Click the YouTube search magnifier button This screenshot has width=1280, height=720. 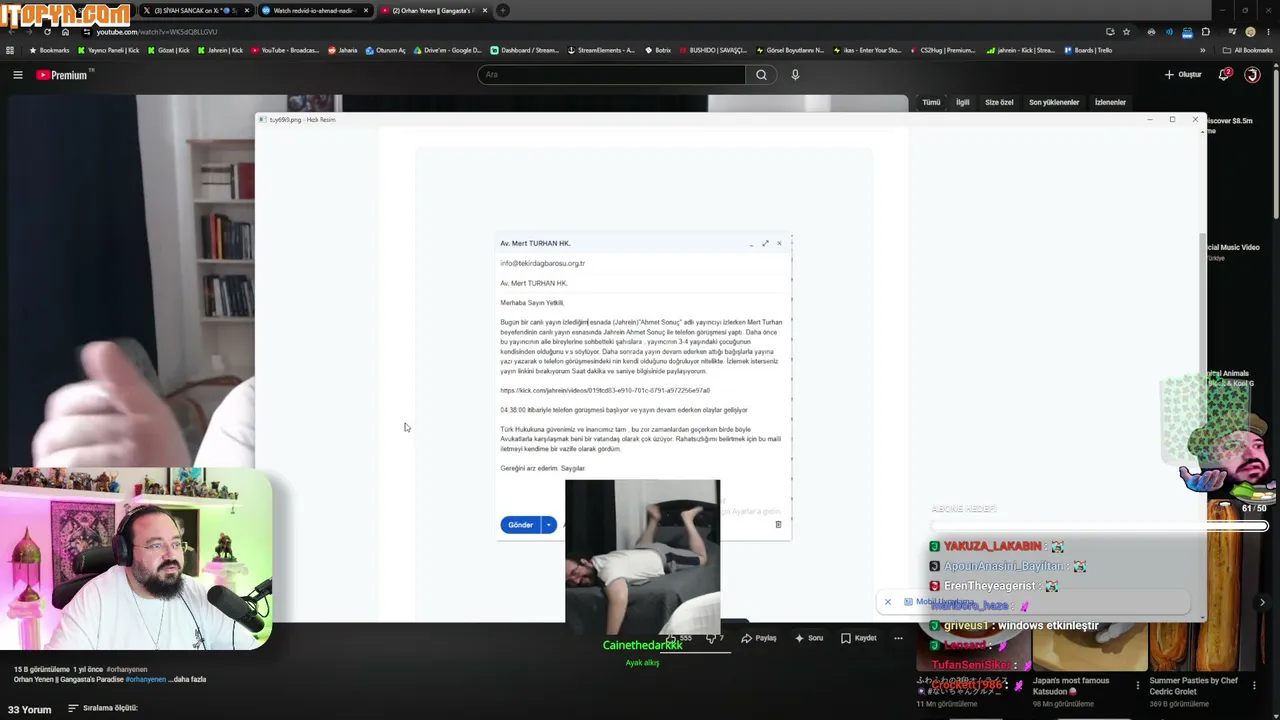click(761, 75)
